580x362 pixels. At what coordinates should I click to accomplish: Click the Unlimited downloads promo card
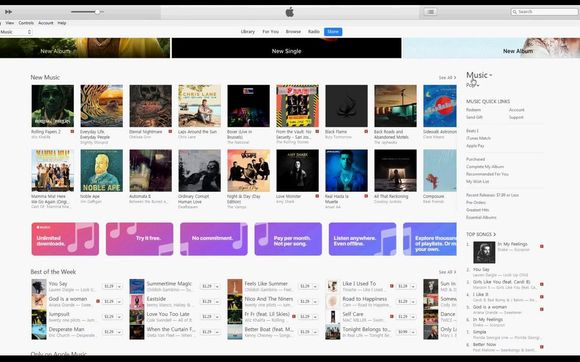point(65,239)
